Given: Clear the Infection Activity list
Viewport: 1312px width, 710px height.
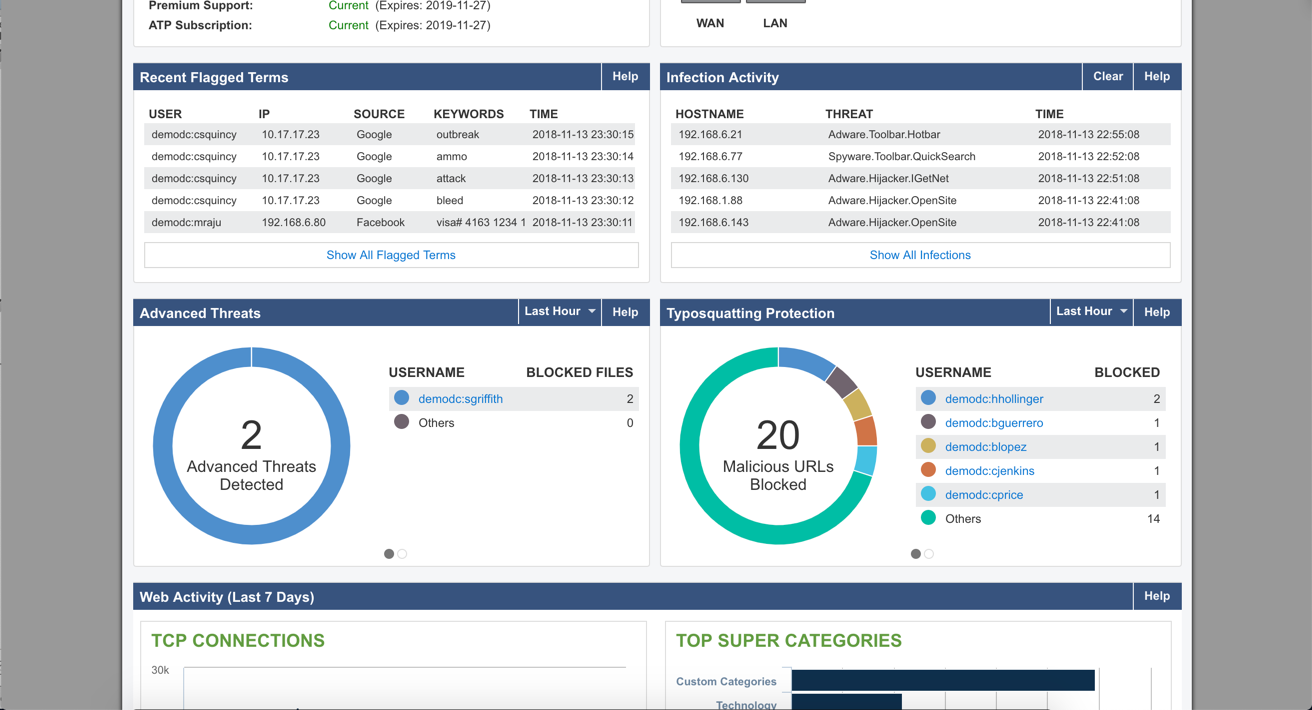Looking at the screenshot, I should 1107,77.
